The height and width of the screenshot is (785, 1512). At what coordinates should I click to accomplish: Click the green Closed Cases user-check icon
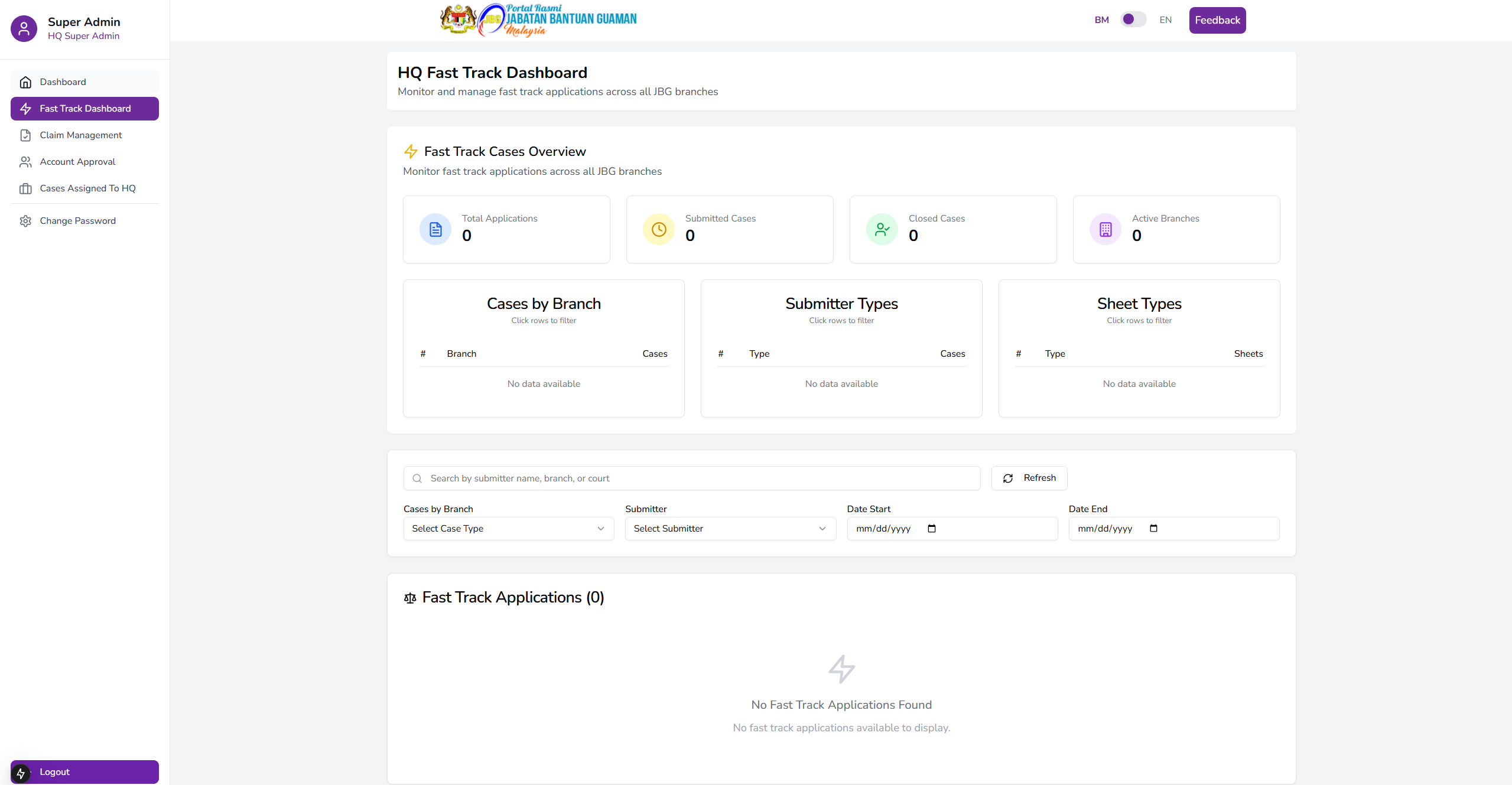(x=882, y=229)
